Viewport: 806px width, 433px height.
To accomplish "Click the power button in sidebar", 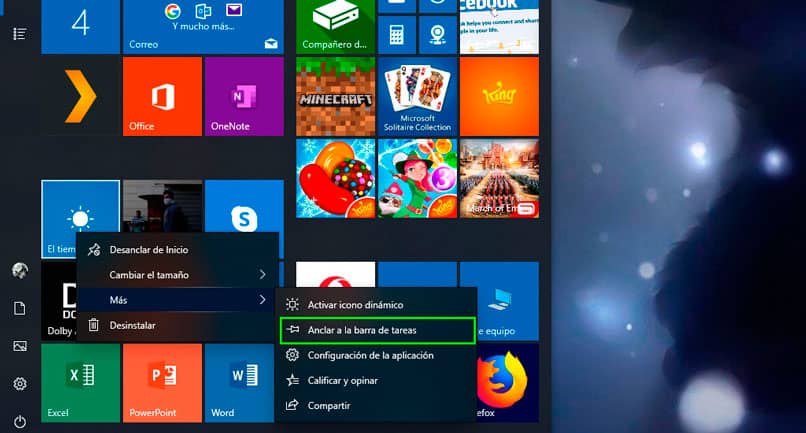I will pyautogui.click(x=20, y=422).
